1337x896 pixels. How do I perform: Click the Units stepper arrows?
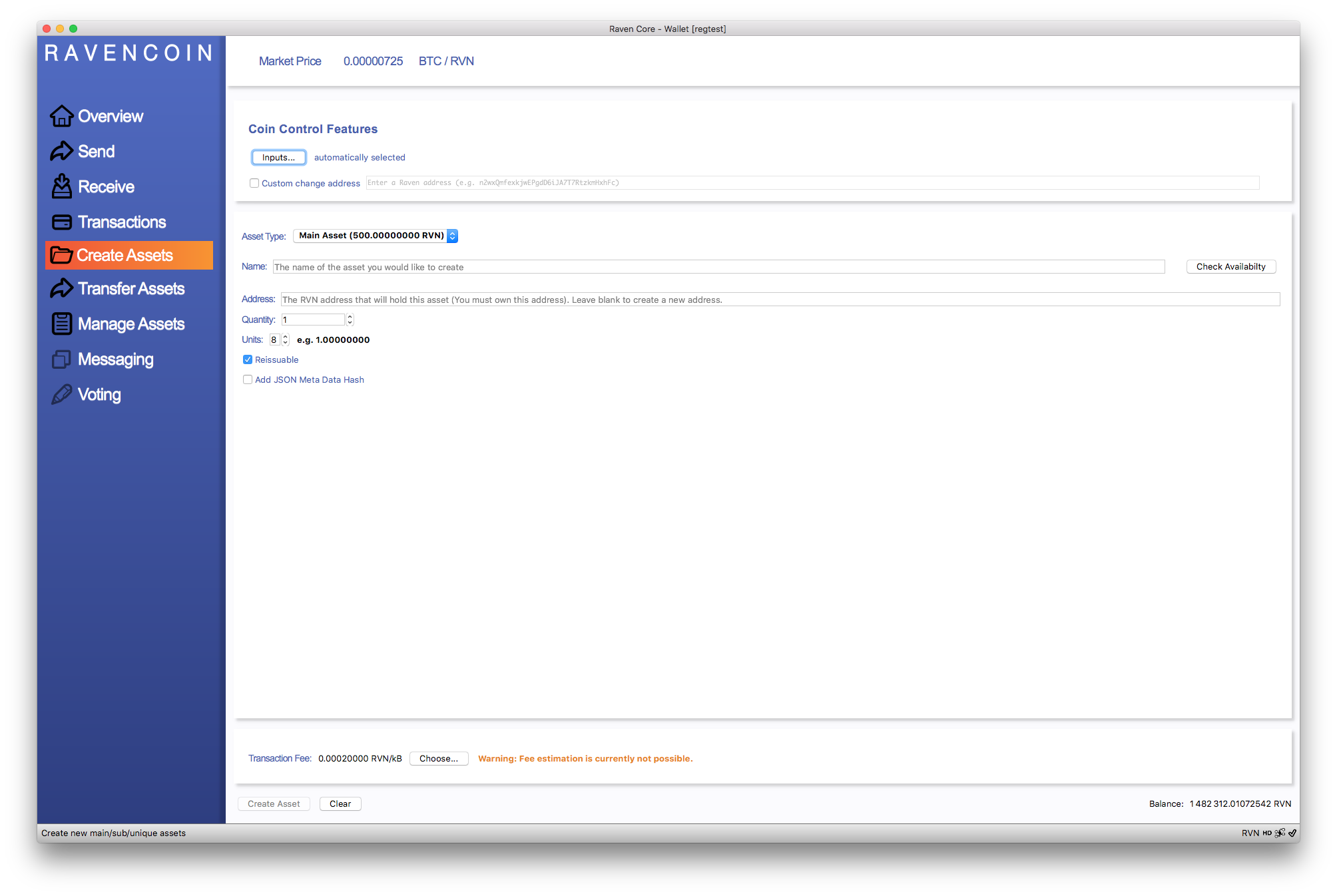point(286,340)
